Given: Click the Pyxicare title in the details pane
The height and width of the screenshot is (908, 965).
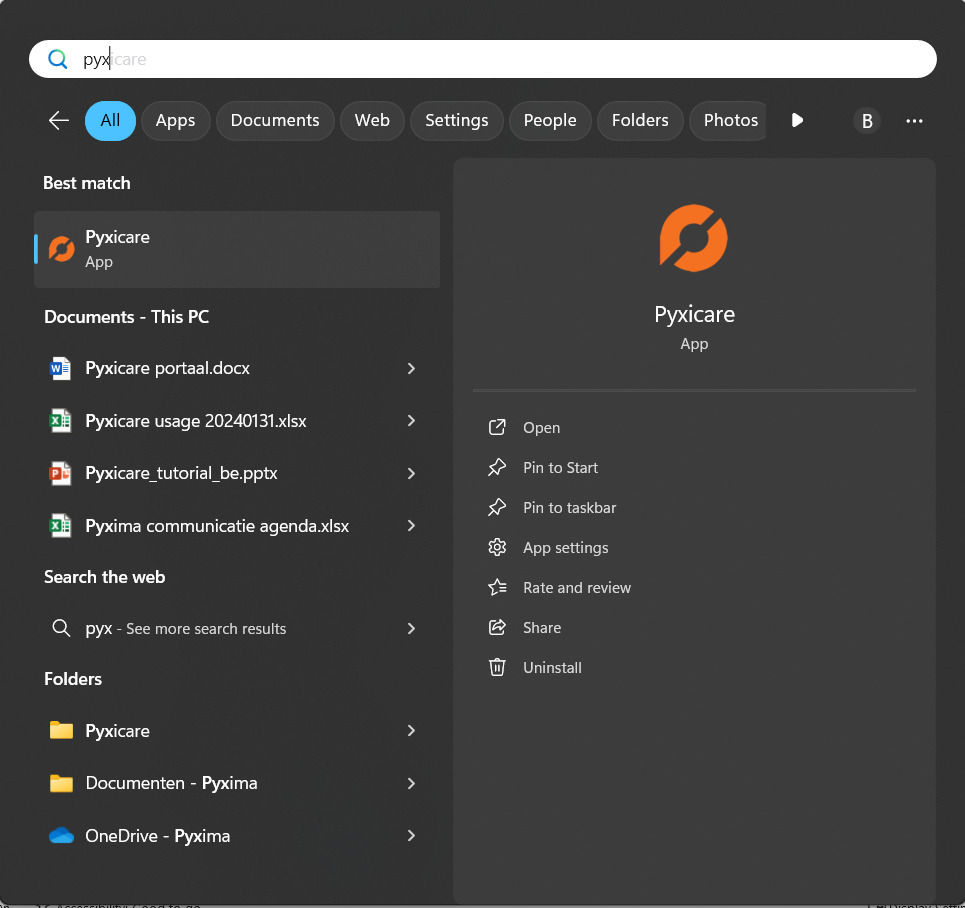Looking at the screenshot, I should [x=694, y=315].
